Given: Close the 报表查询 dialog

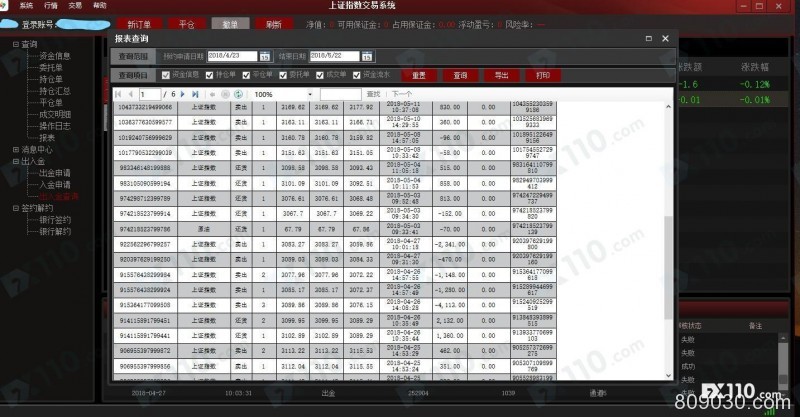Looking at the screenshot, I should pyautogui.click(x=665, y=38).
